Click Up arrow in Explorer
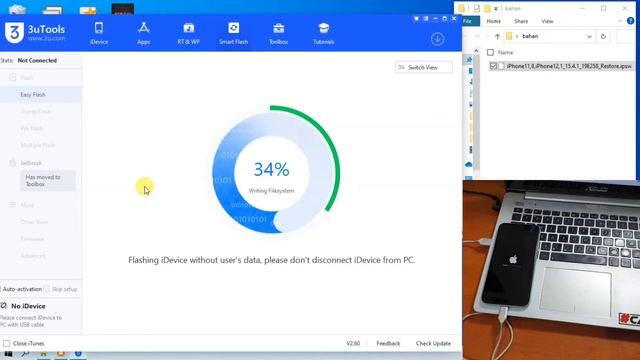Viewport: 640px width, 360px height. tap(497, 36)
